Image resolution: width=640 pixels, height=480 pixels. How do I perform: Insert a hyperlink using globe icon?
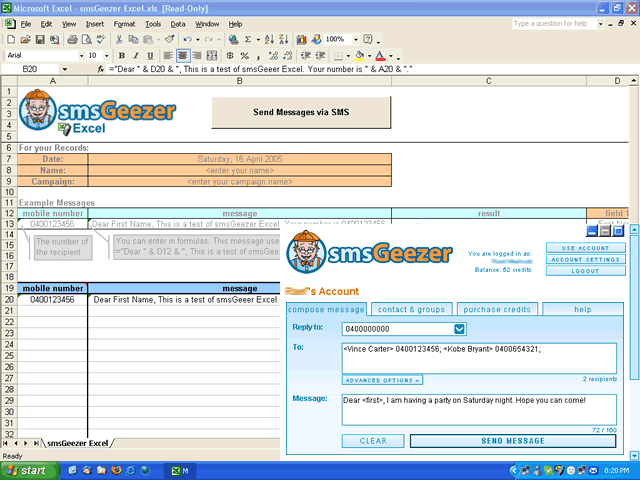233,40
